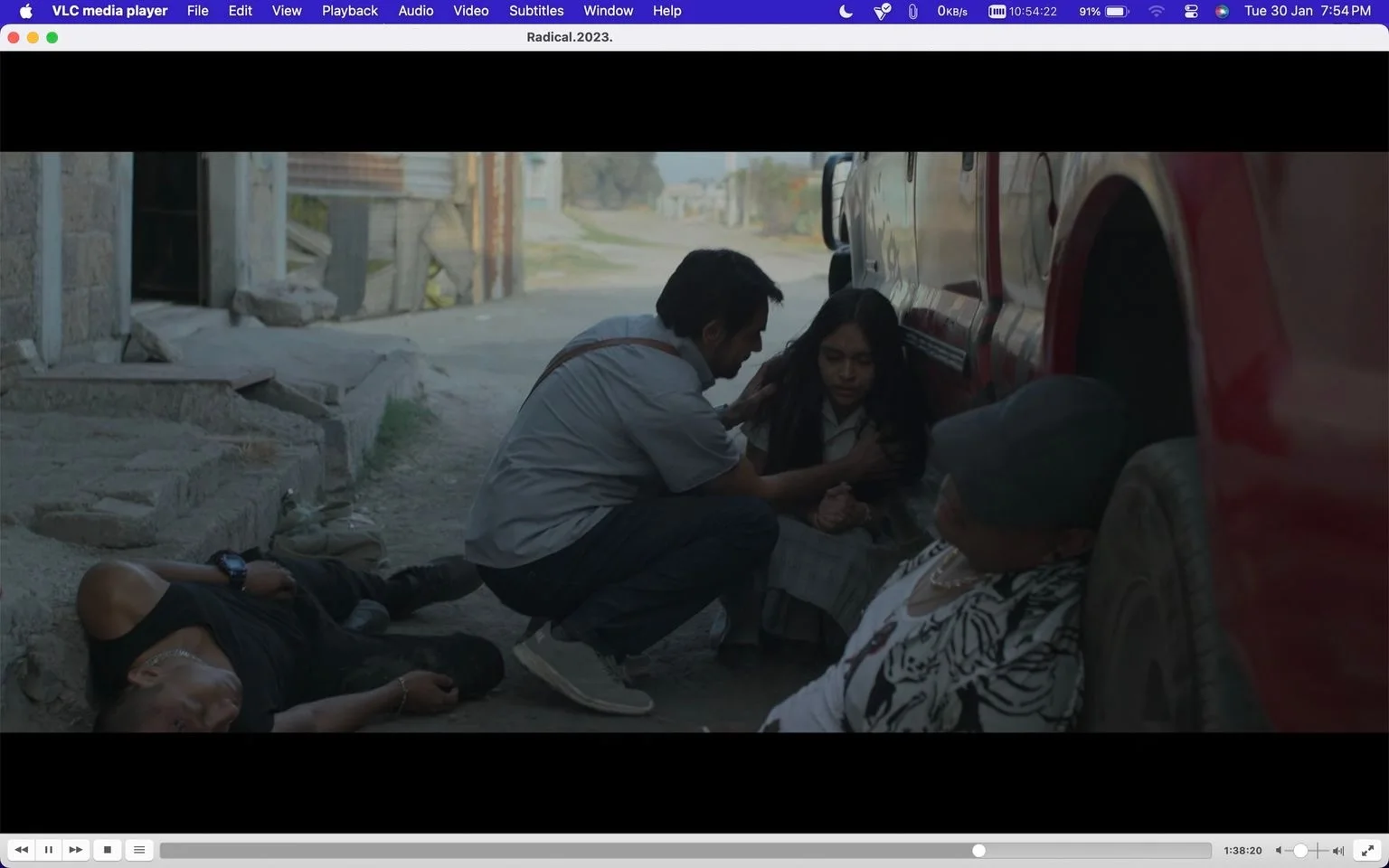Viewport: 1389px width, 868px height.
Task: Open the date and time Tue 30 Jan
Action: click(1308, 11)
